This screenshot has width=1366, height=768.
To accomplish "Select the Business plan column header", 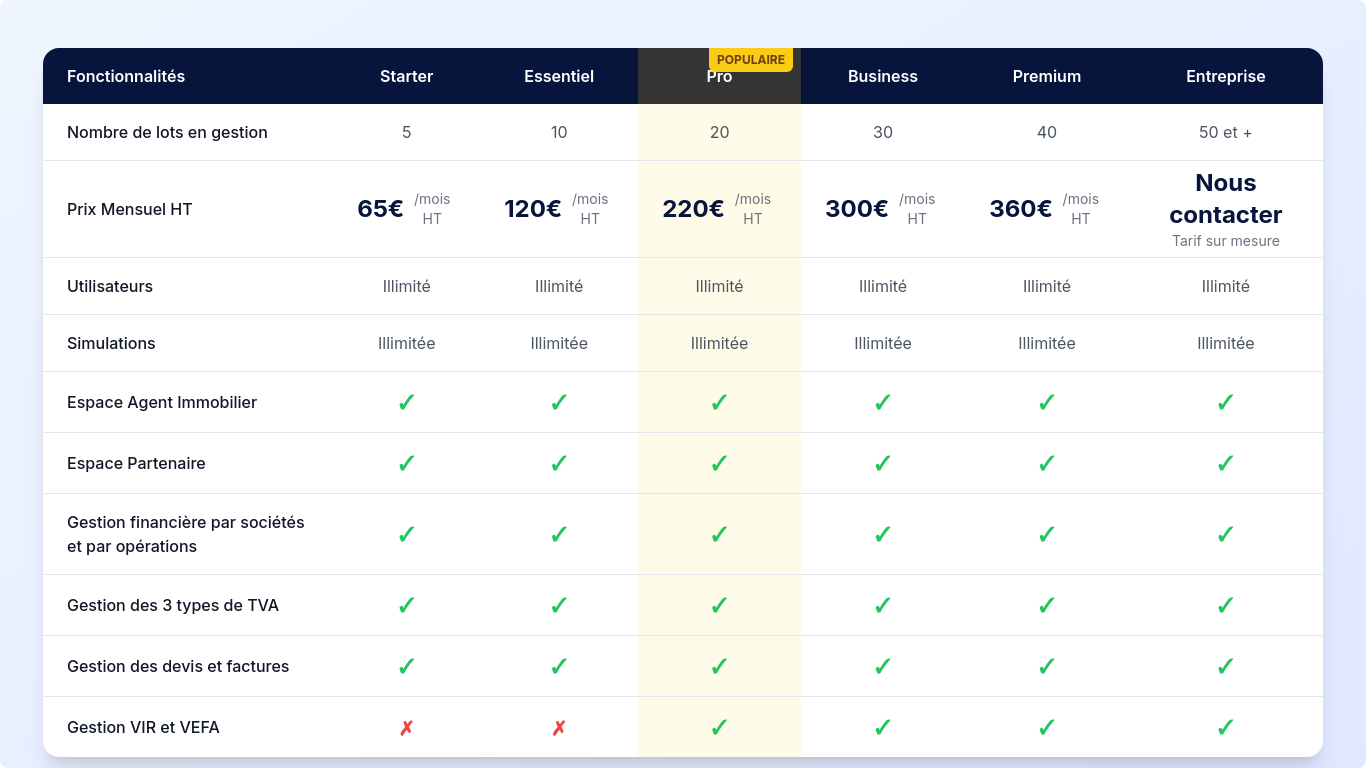I will tap(882, 77).
